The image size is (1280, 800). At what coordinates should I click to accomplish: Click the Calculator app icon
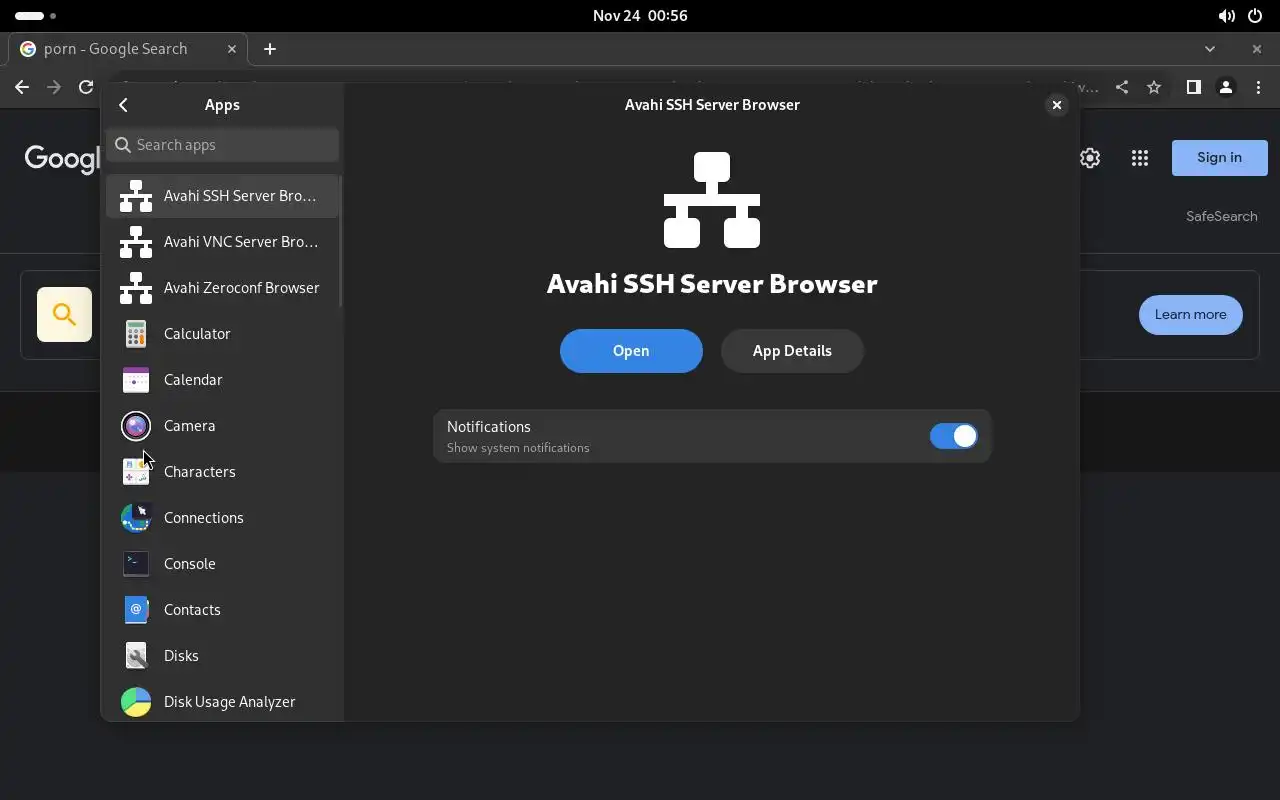[x=136, y=334]
